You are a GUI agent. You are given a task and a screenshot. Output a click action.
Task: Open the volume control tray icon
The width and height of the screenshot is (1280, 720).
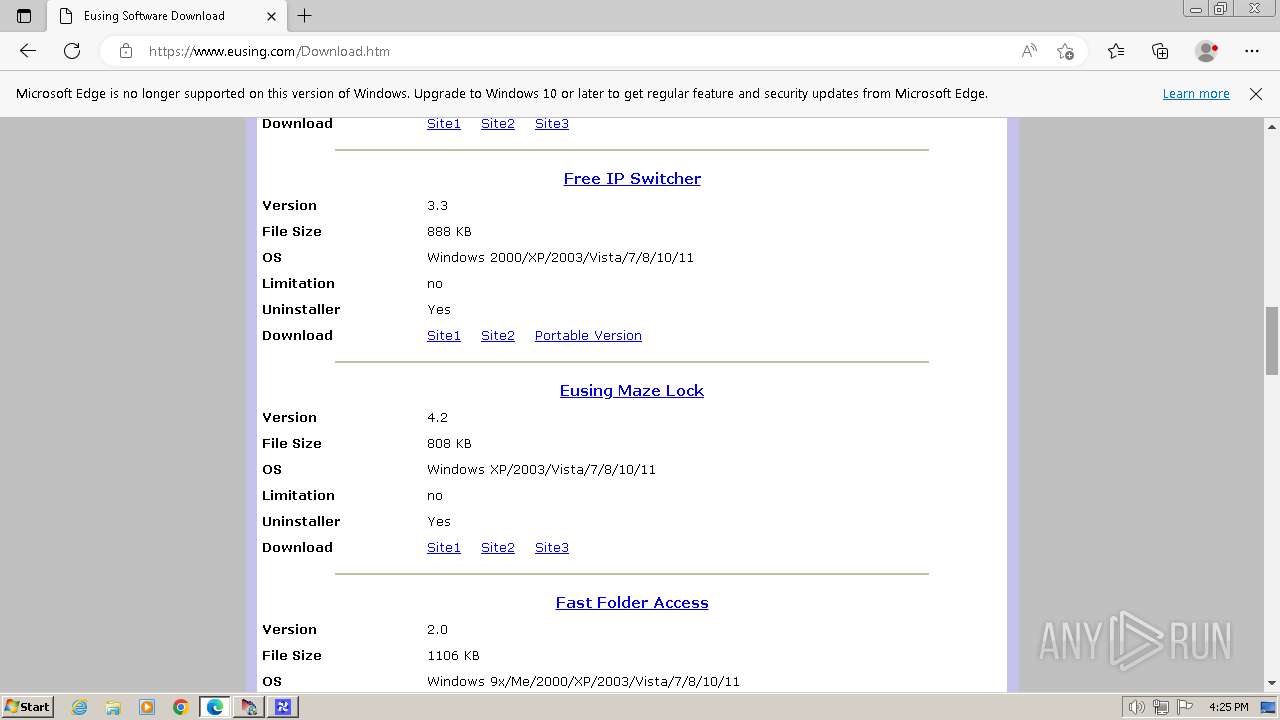click(1138, 707)
